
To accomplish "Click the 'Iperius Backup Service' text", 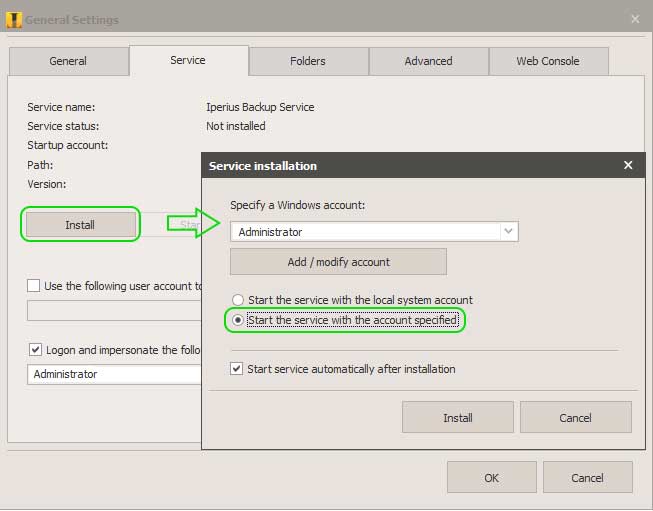I will click(x=260, y=107).
